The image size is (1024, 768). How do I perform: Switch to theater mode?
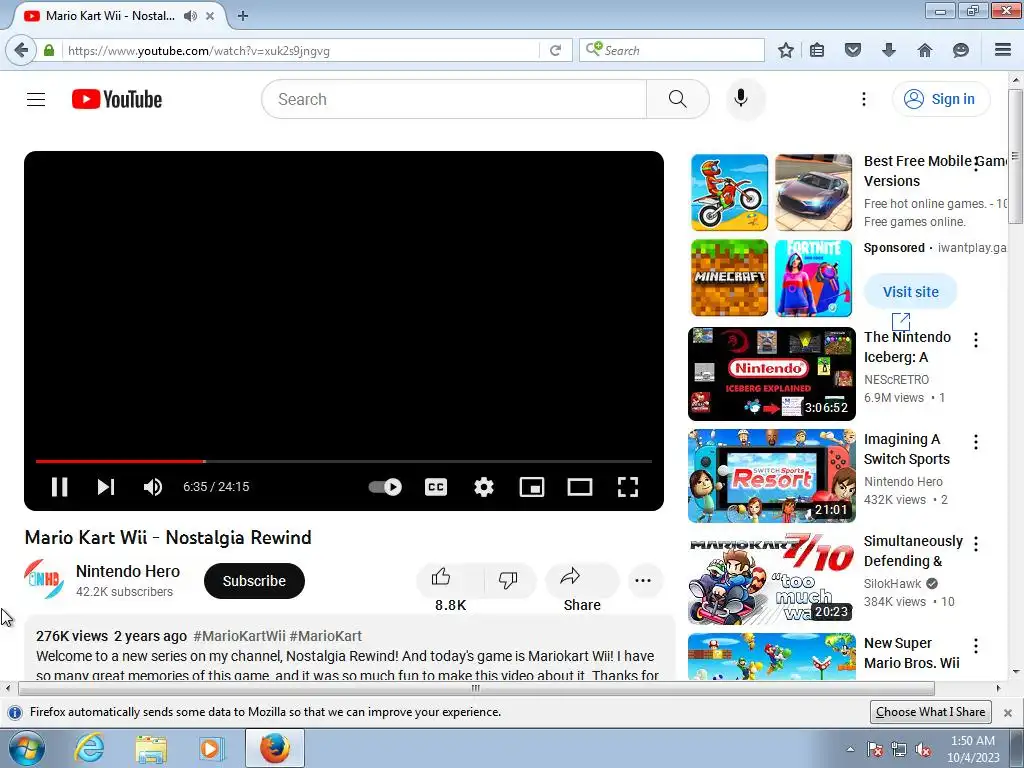click(x=580, y=487)
